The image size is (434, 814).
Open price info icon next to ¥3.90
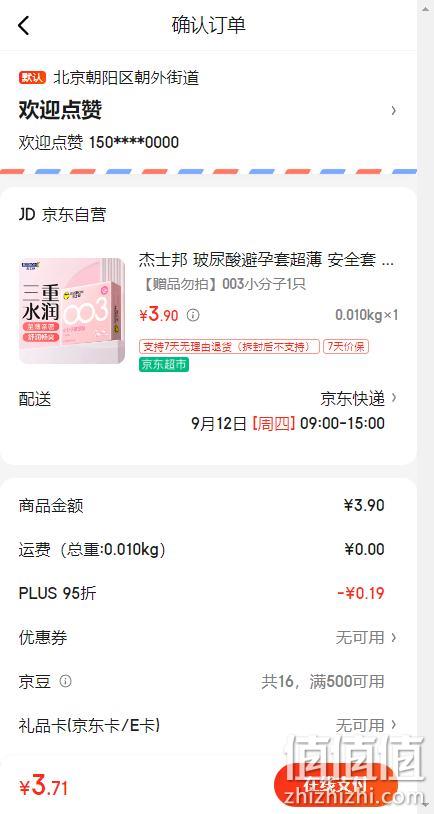point(193,315)
